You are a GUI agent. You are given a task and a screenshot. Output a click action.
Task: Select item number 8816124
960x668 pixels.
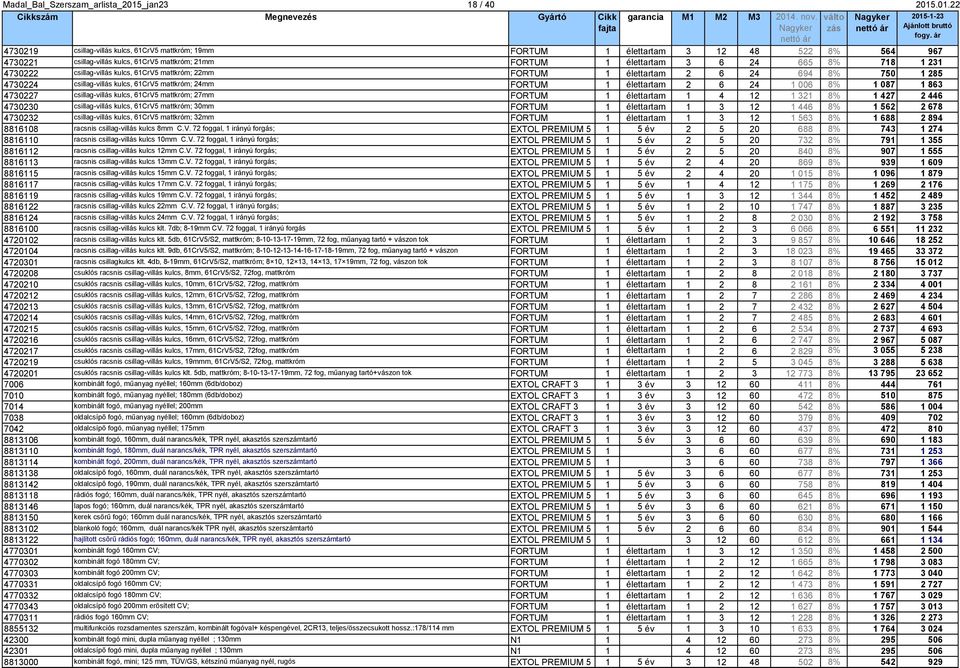[21, 217]
